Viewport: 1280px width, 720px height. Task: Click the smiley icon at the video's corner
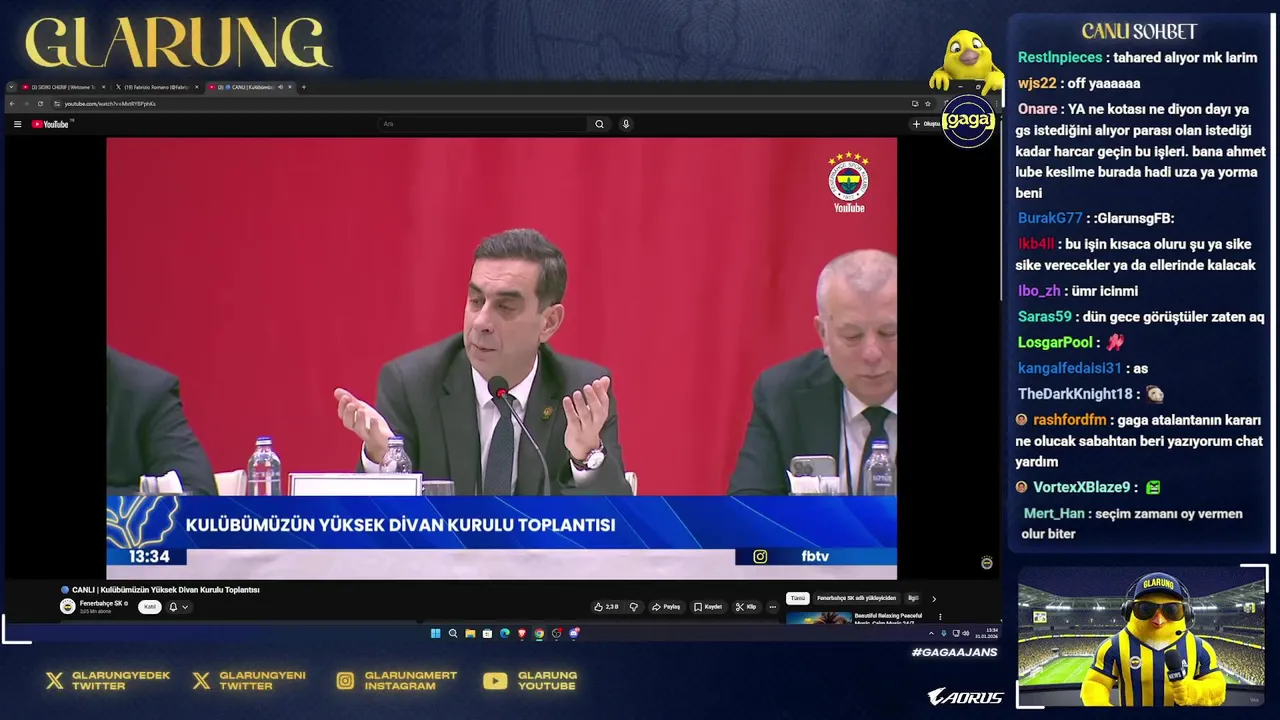coord(987,563)
